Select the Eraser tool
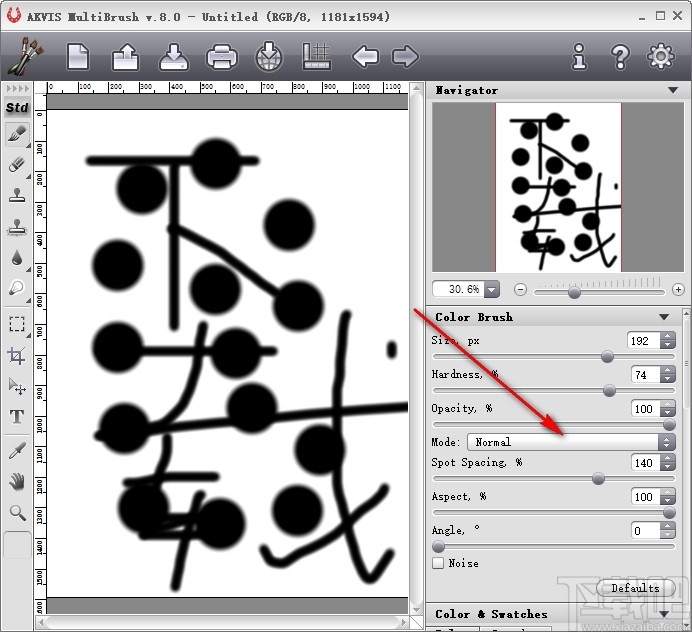This screenshot has height=632, width=692. click(x=17, y=165)
